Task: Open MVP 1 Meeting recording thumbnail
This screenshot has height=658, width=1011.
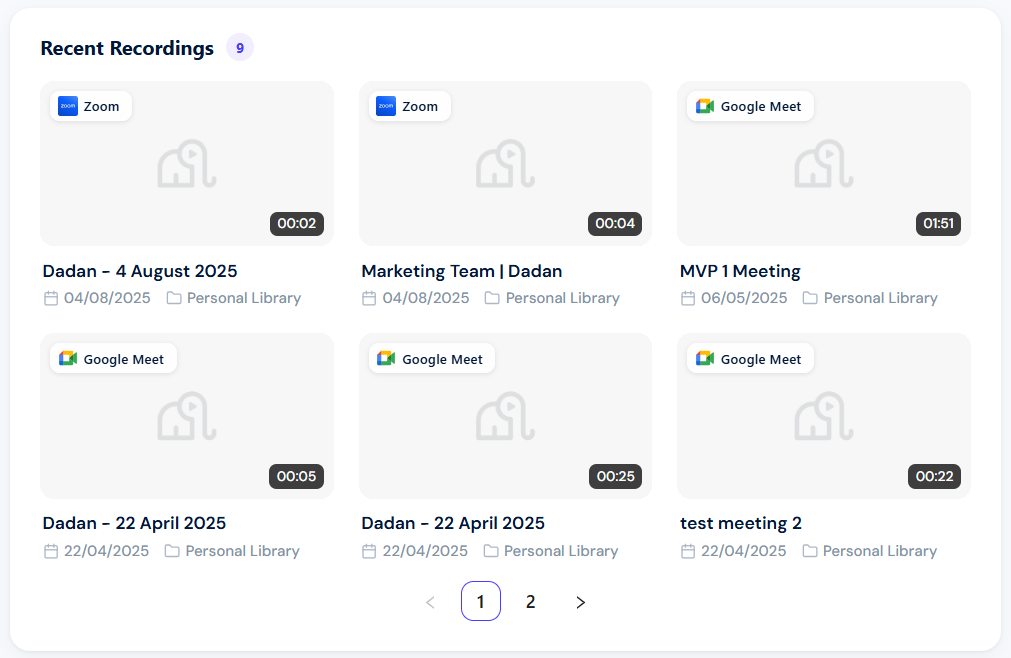Action: point(824,164)
